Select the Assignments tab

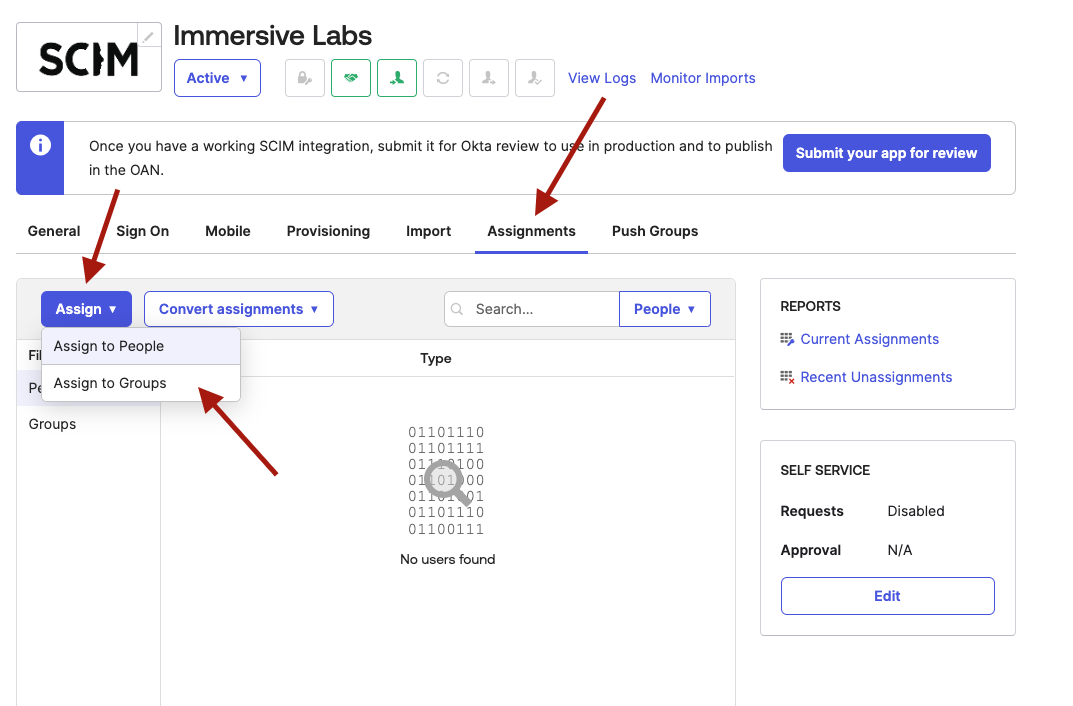532,231
